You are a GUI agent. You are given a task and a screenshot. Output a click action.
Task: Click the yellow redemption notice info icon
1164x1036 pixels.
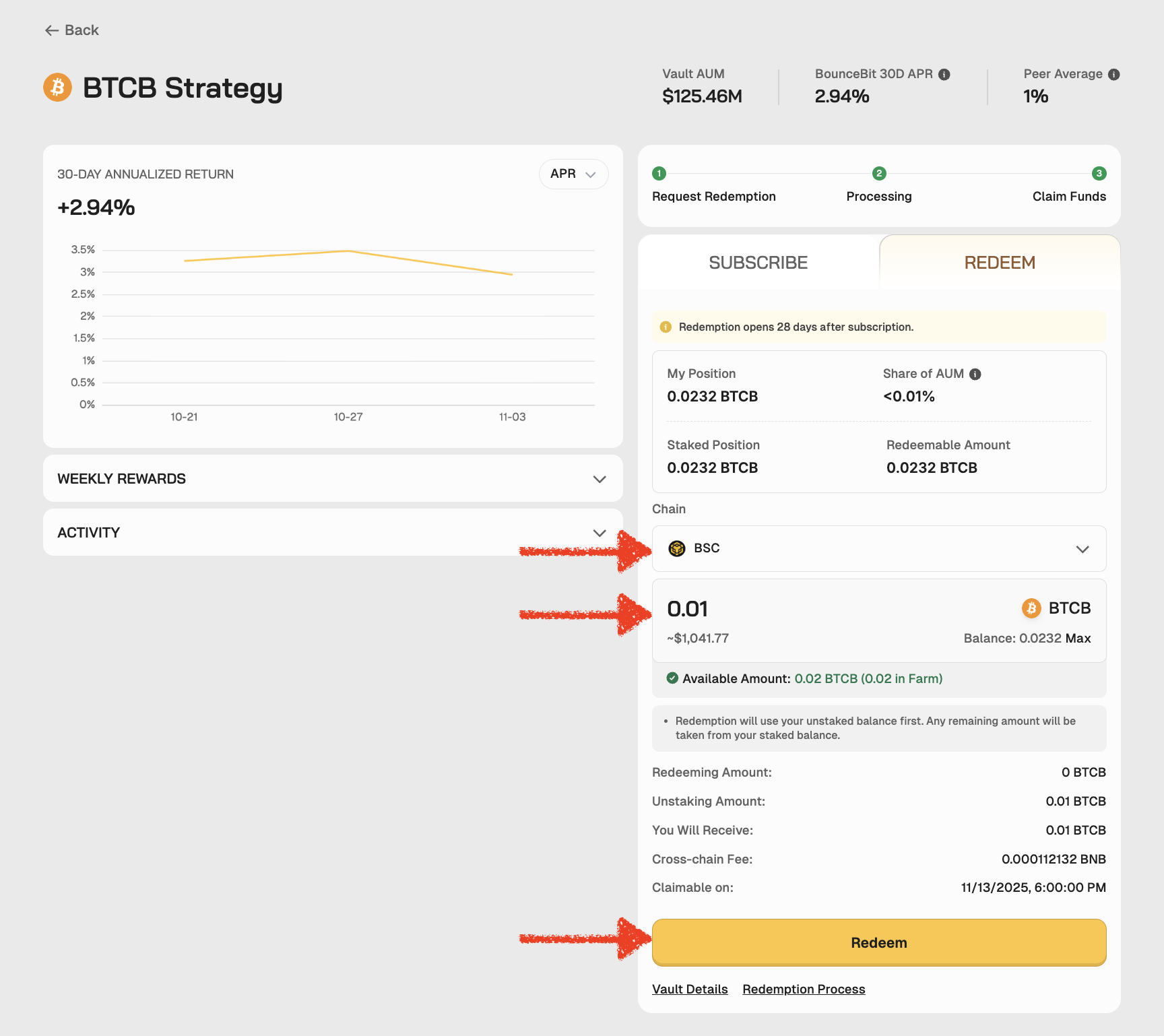pyautogui.click(x=666, y=327)
